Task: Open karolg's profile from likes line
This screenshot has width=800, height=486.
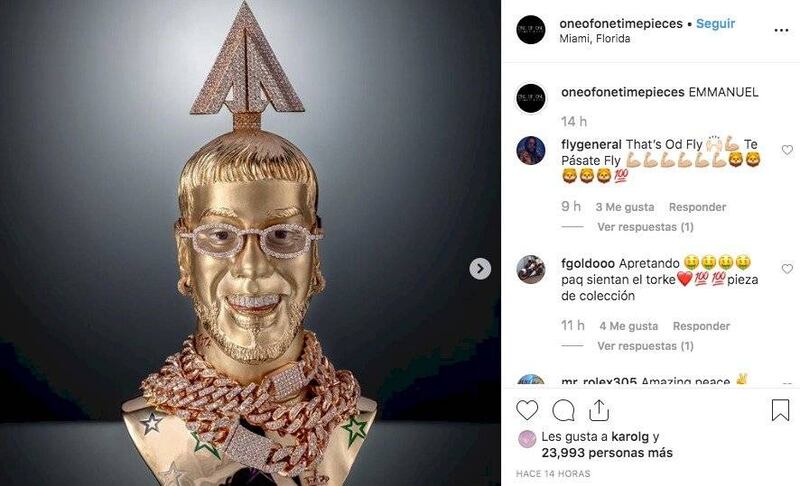Action: pyautogui.click(x=630, y=437)
